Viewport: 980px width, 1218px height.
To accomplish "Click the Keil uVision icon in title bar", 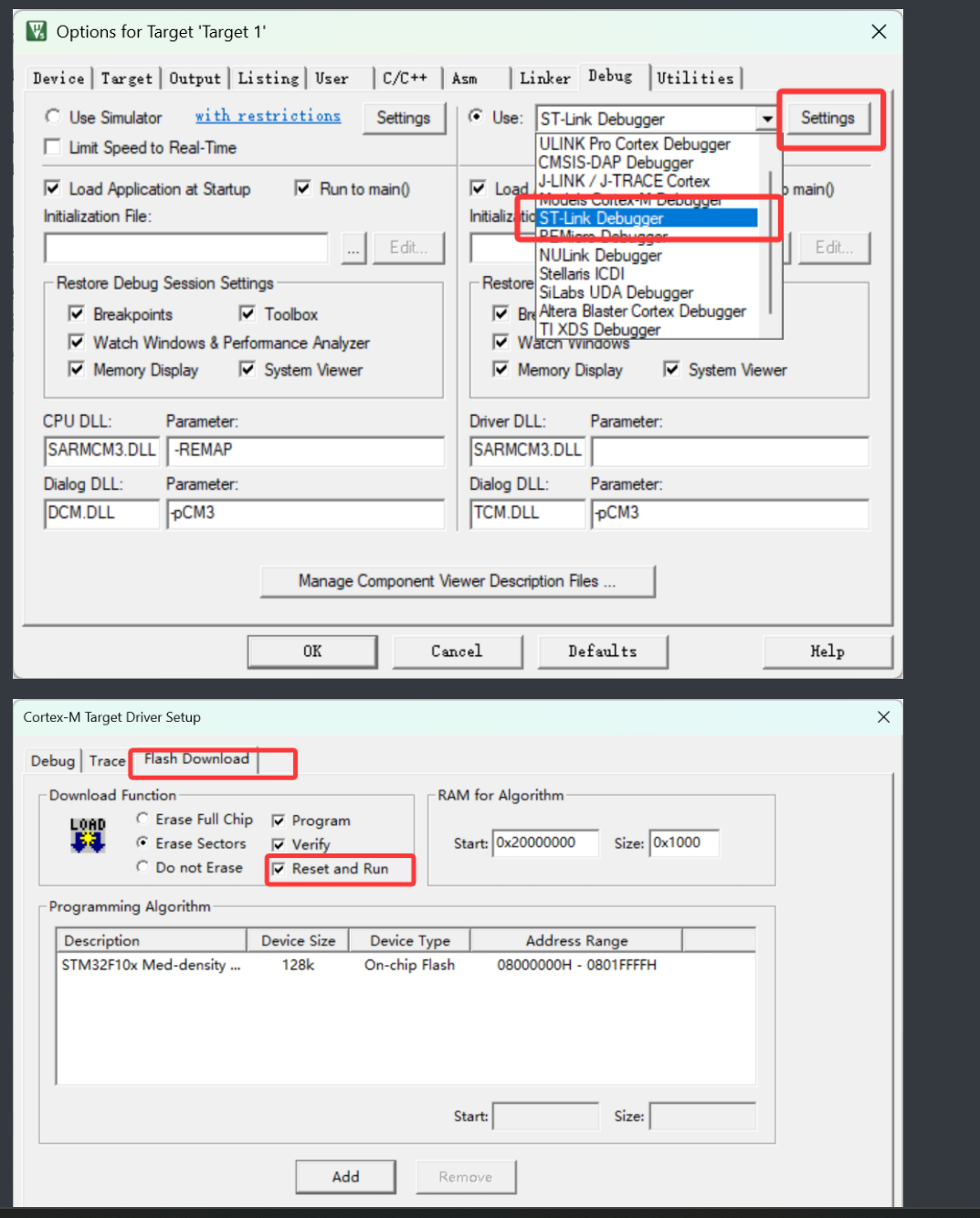I will (37, 32).
